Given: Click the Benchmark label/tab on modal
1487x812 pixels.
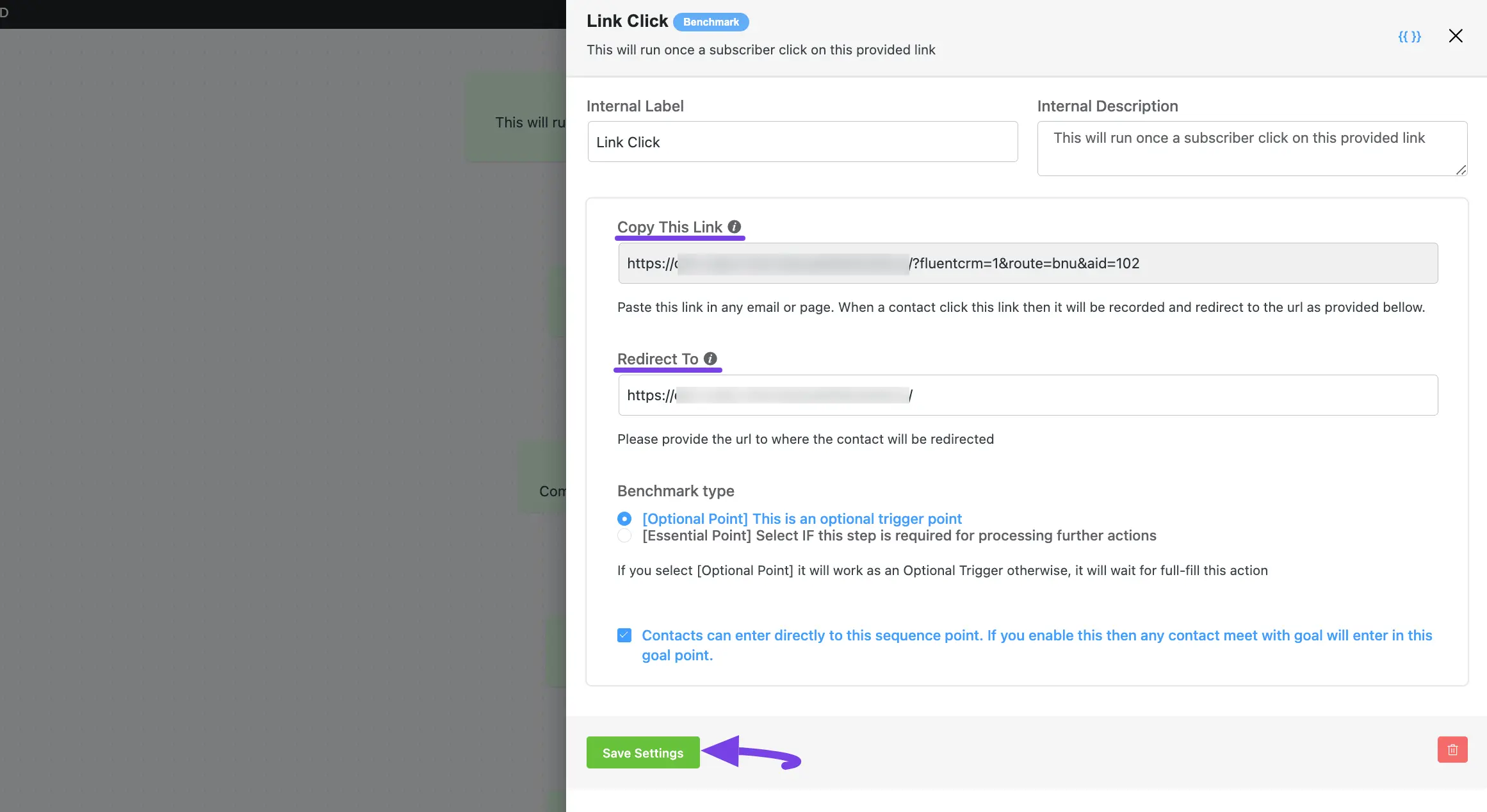Looking at the screenshot, I should pyautogui.click(x=712, y=21).
